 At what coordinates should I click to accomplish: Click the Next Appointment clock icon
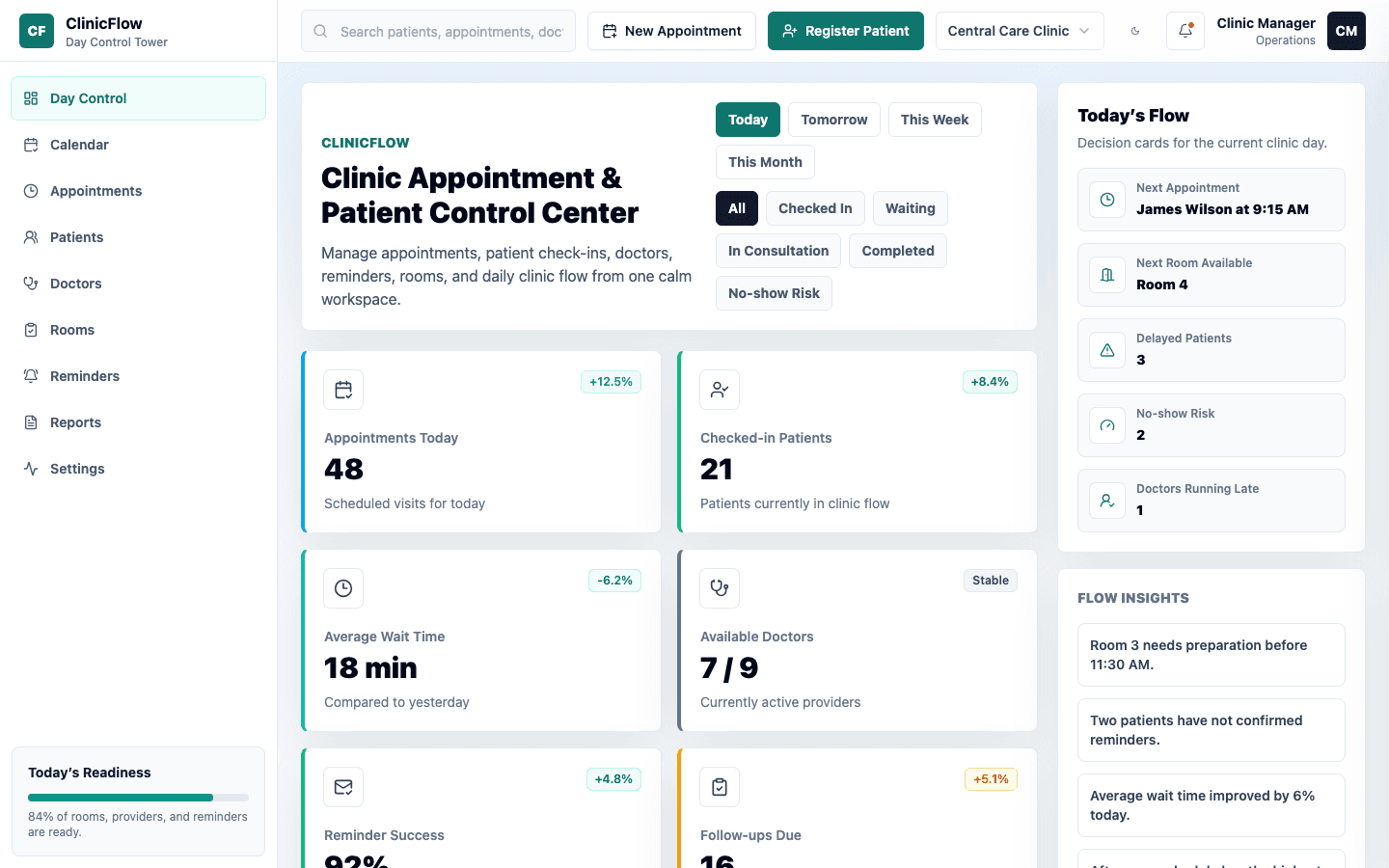pos(1107,200)
